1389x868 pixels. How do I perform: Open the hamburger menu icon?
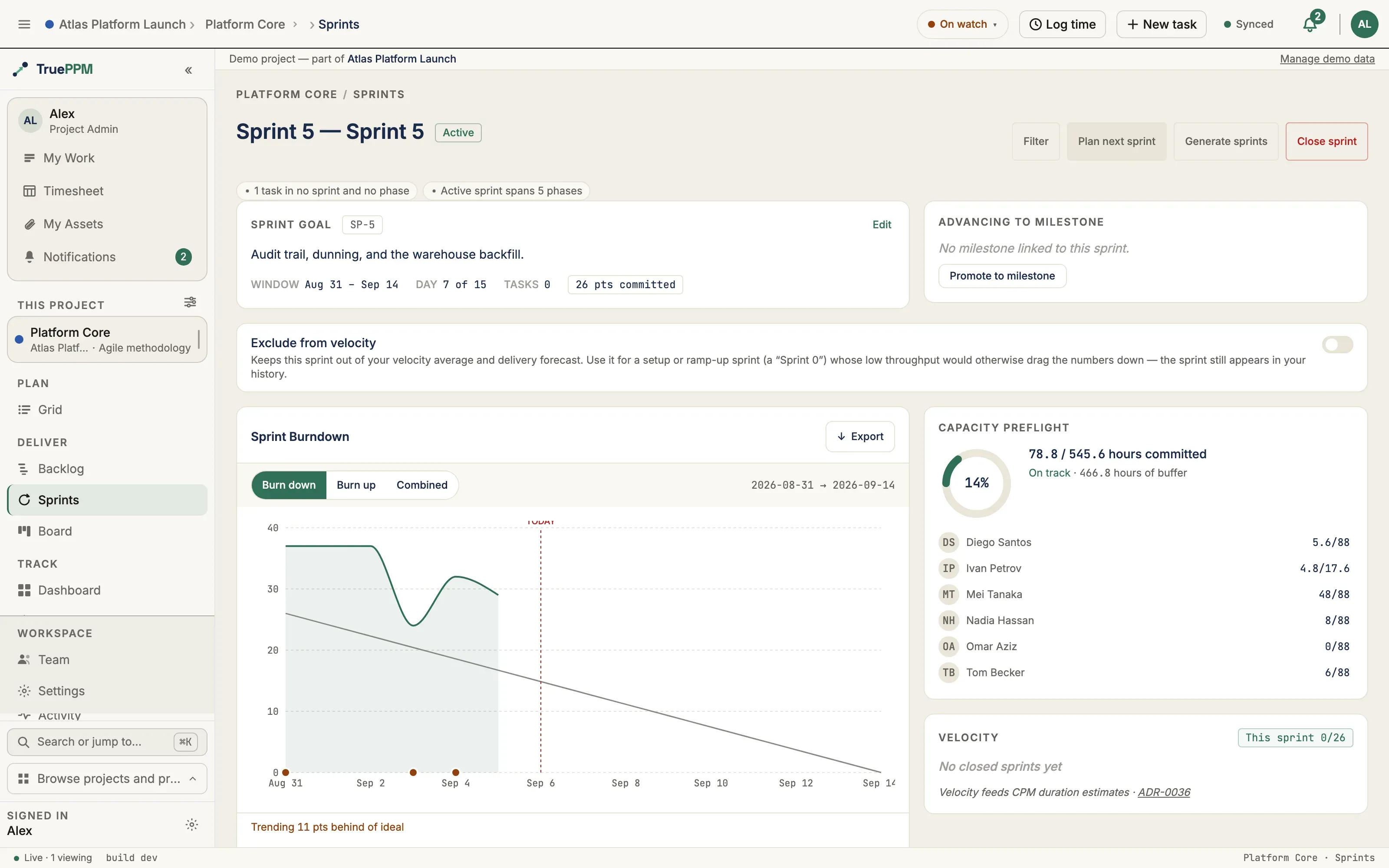(24, 24)
